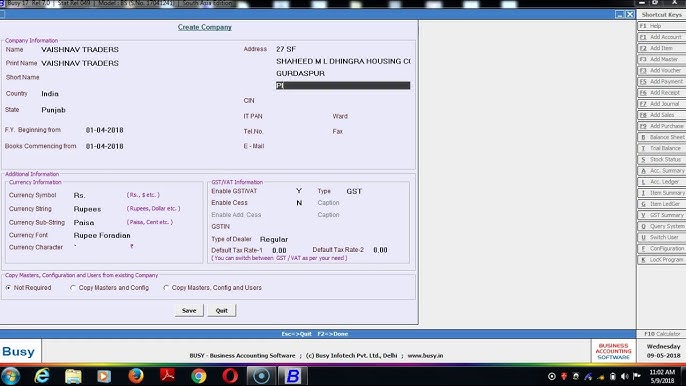Open the Switch User shortcut
Image resolution: width=686 pixels, height=386 pixels.
point(662,237)
